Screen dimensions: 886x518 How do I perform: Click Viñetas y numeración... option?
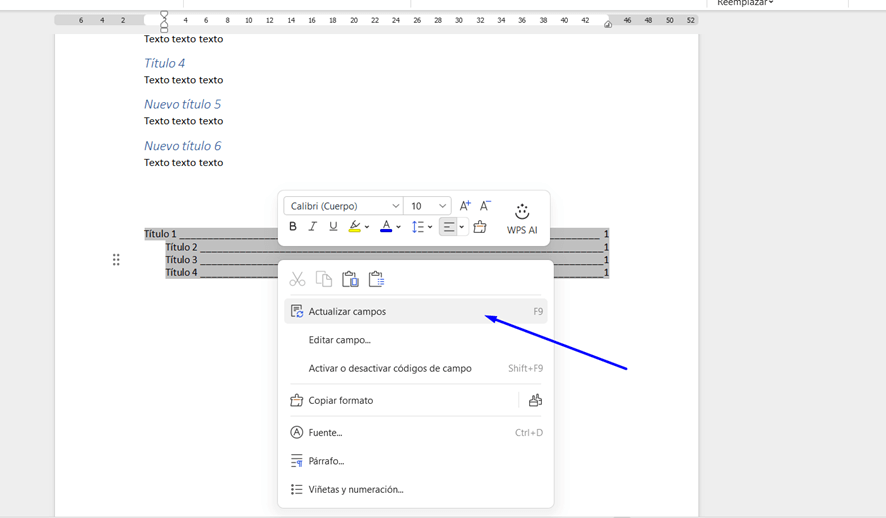tap(355, 490)
